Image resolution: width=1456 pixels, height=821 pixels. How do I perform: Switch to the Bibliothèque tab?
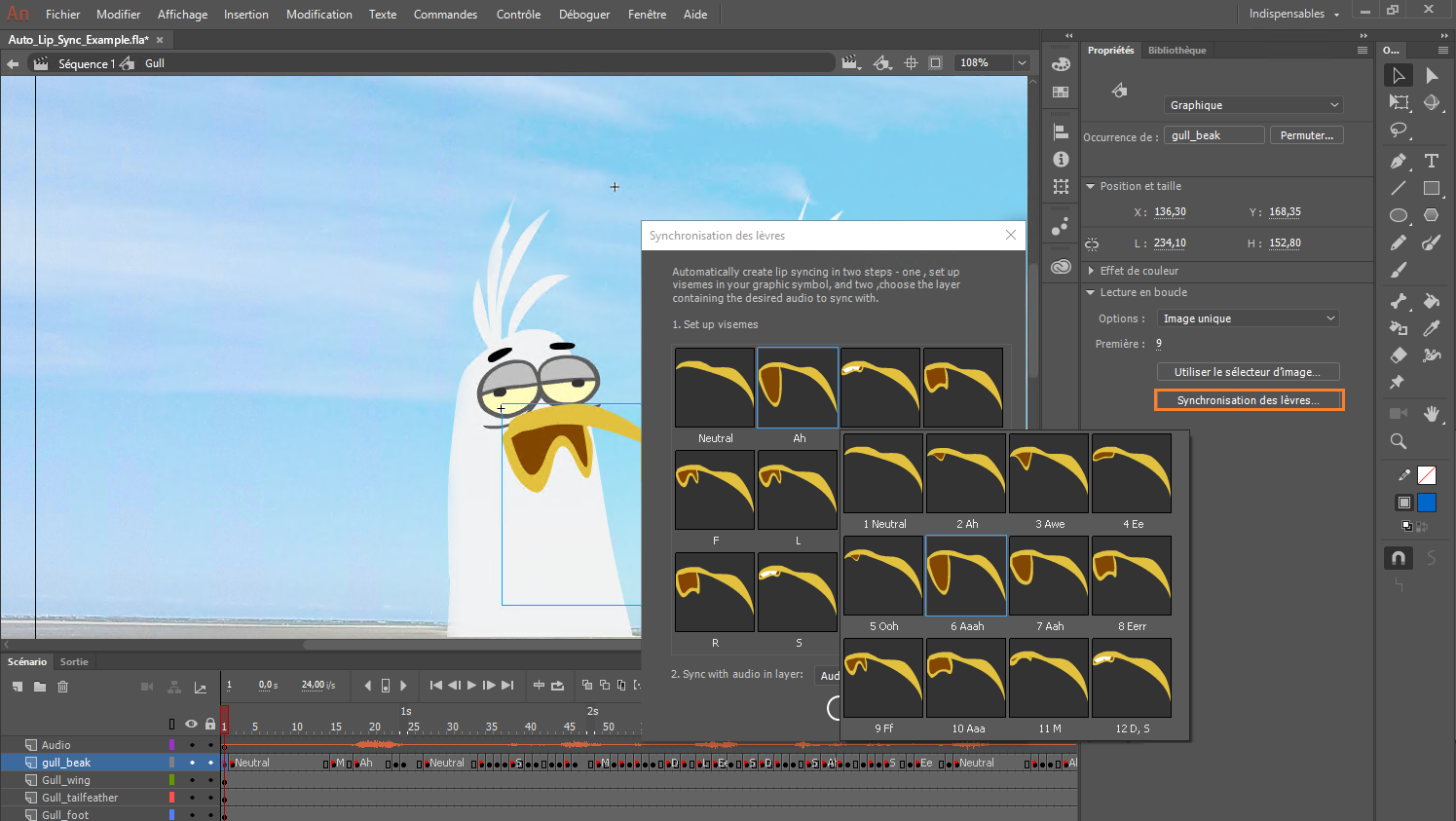coord(1176,51)
